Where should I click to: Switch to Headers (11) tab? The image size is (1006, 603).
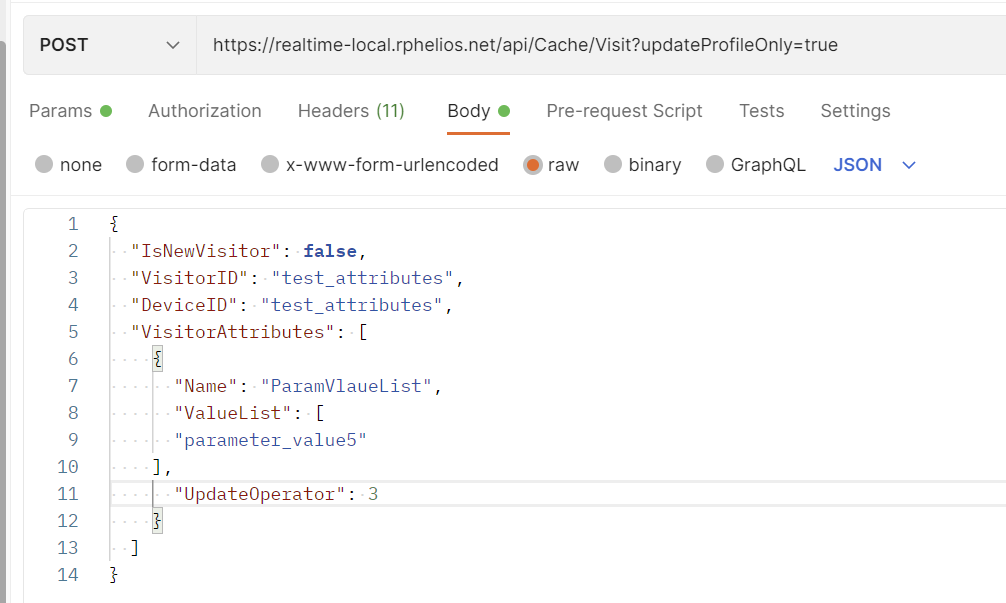pos(351,111)
